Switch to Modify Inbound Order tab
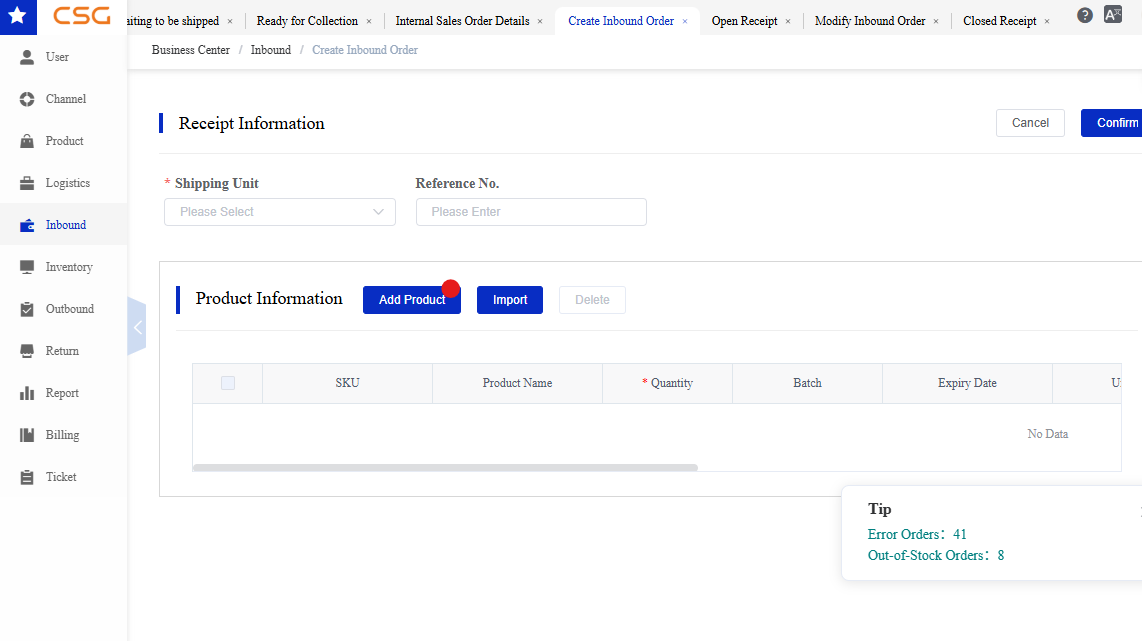Viewport: 1142px width, 641px height. pos(870,21)
